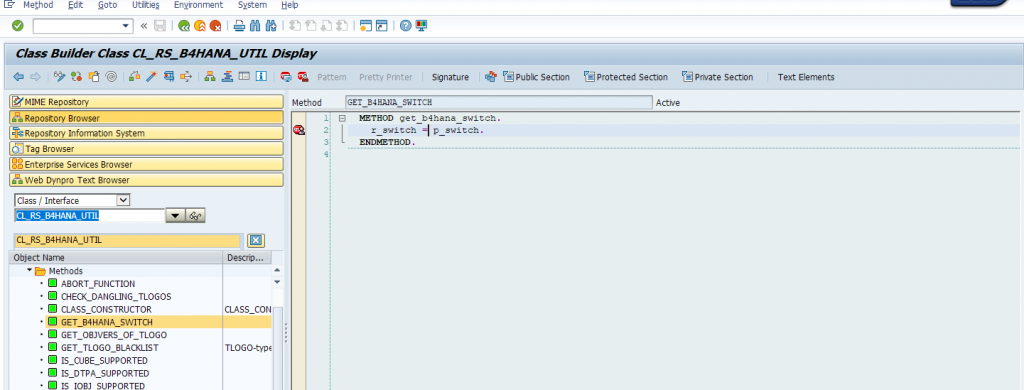Open the Class / Interface type dropdown
The image size is (1024, 390).
[x=123, y=201]
